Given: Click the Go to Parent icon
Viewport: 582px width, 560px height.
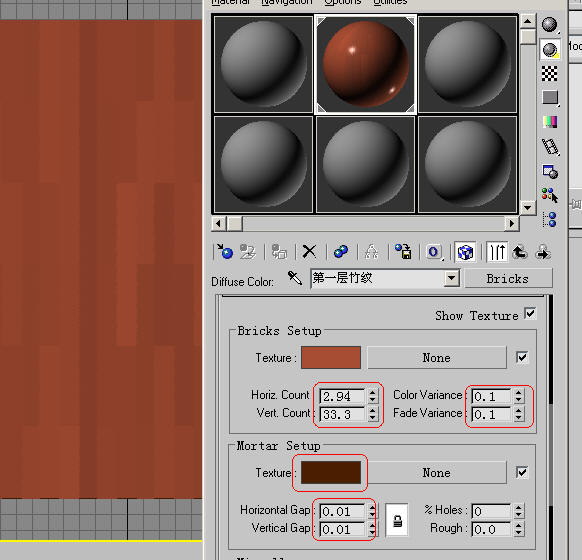Looking at the screenshot, I should click(520, 252).
